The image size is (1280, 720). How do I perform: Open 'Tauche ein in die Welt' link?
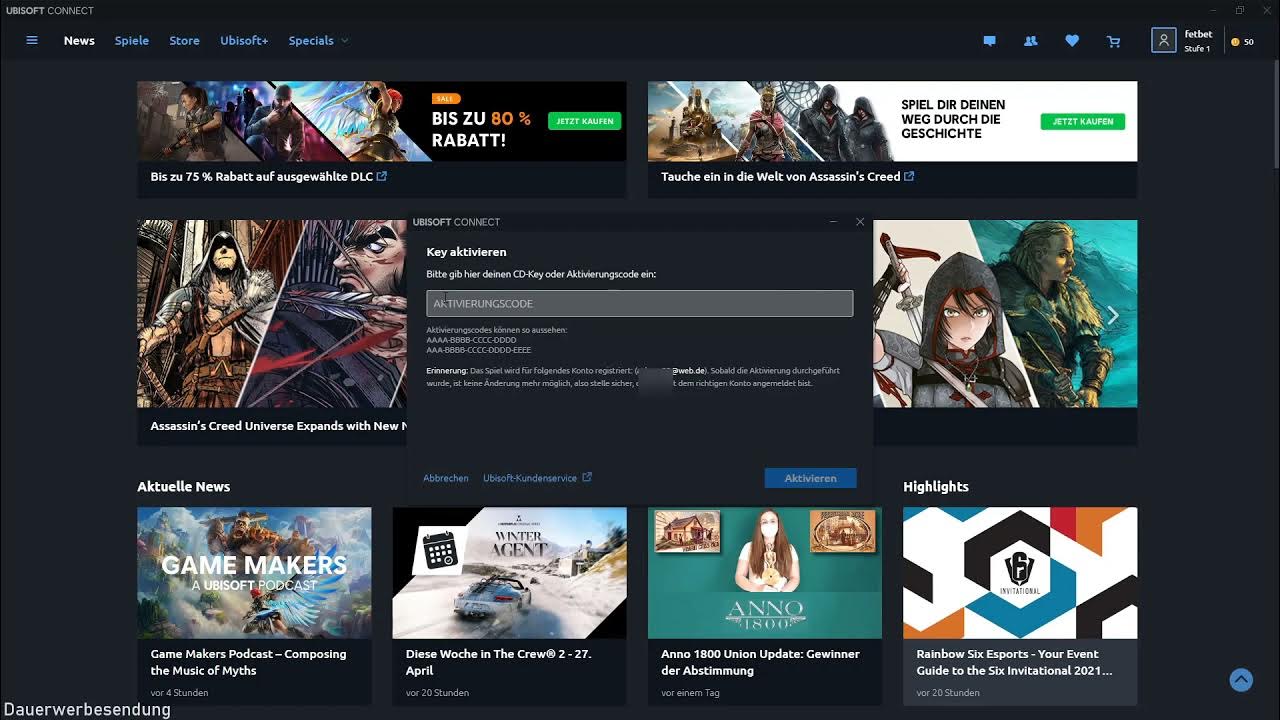(781, 176)
